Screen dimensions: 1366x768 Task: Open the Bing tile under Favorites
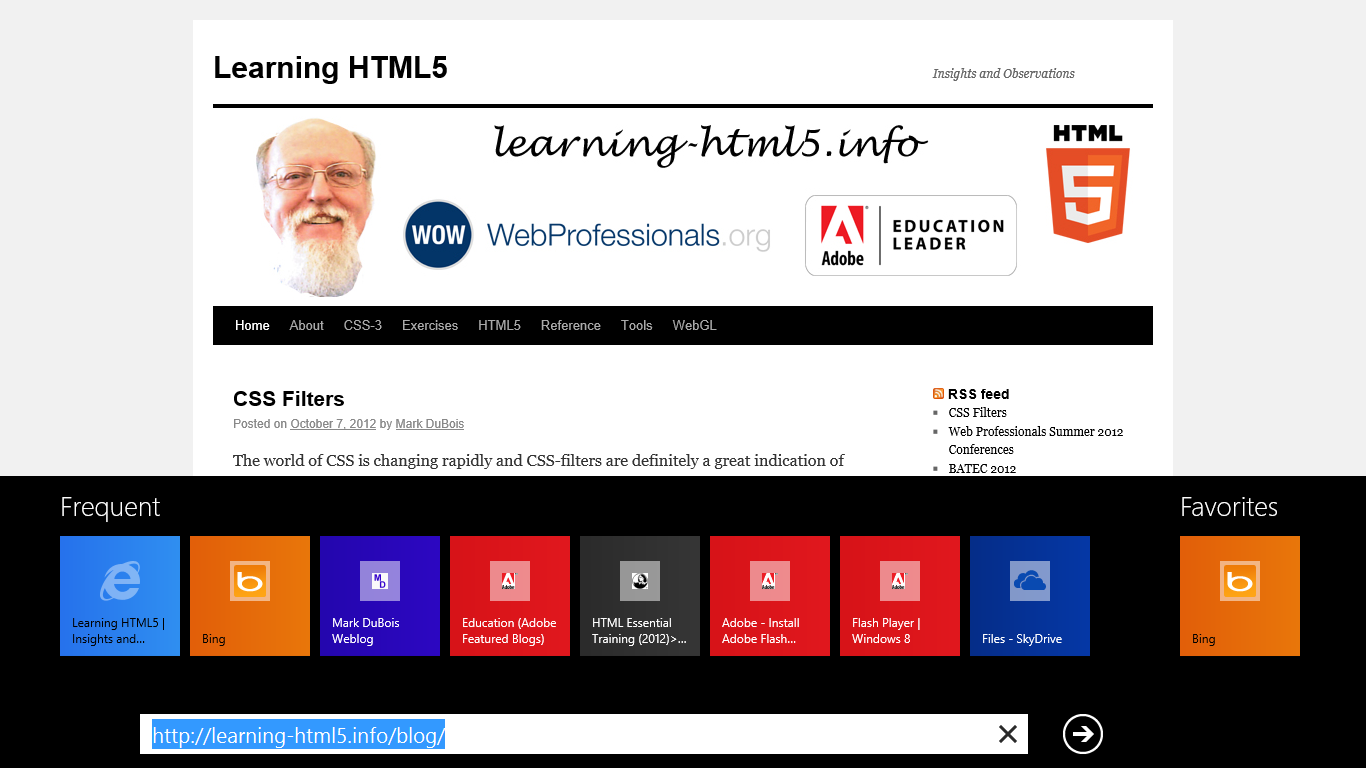1240,596
